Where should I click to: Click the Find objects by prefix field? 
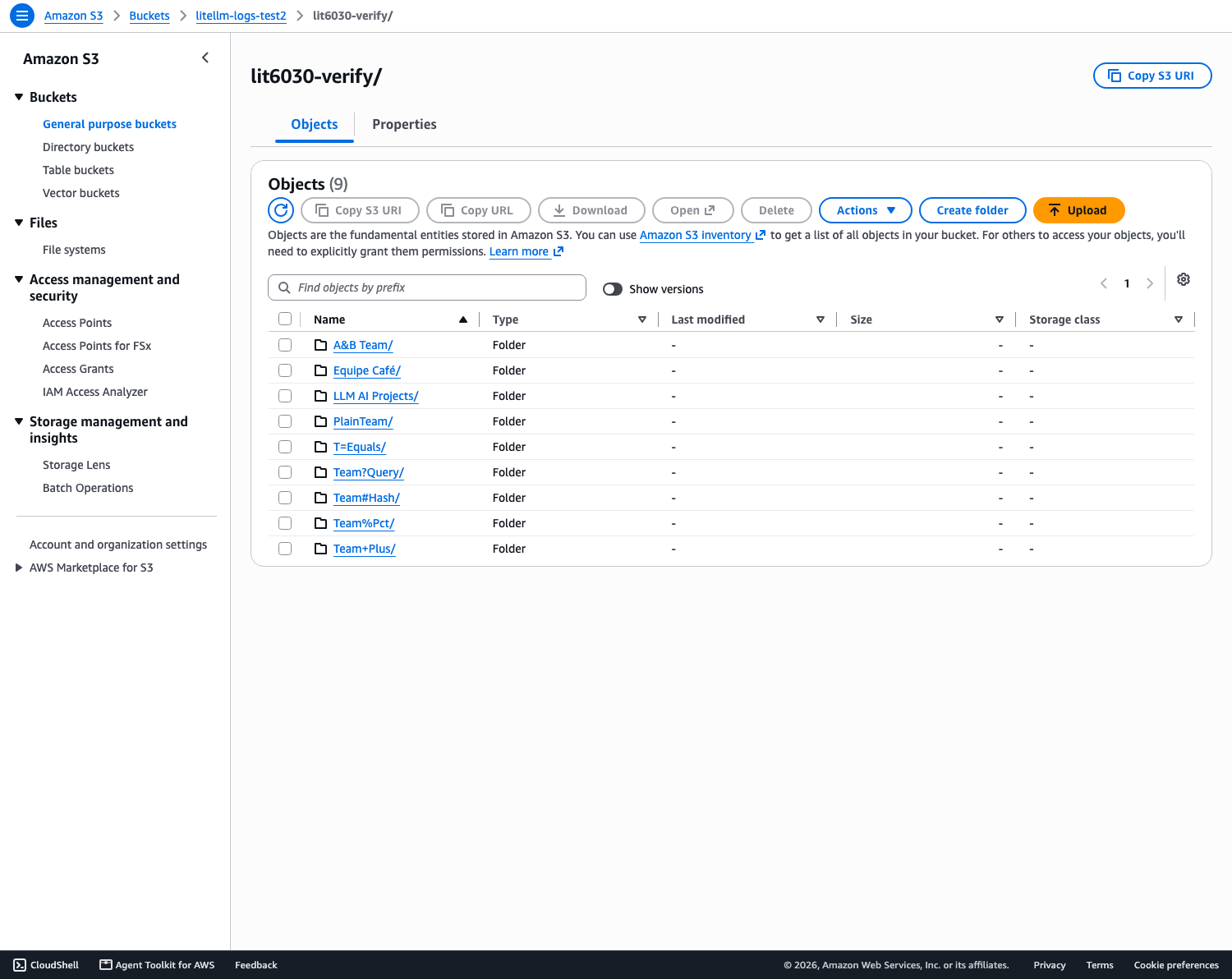click(427, 287)
